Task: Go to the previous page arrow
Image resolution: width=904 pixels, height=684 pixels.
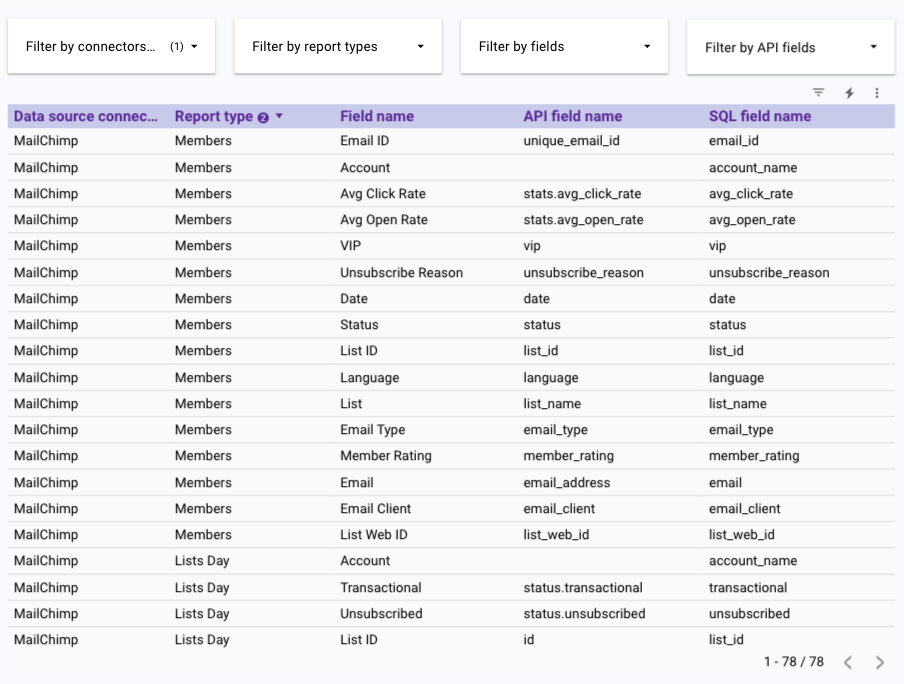Action: [x=847, y=662]
